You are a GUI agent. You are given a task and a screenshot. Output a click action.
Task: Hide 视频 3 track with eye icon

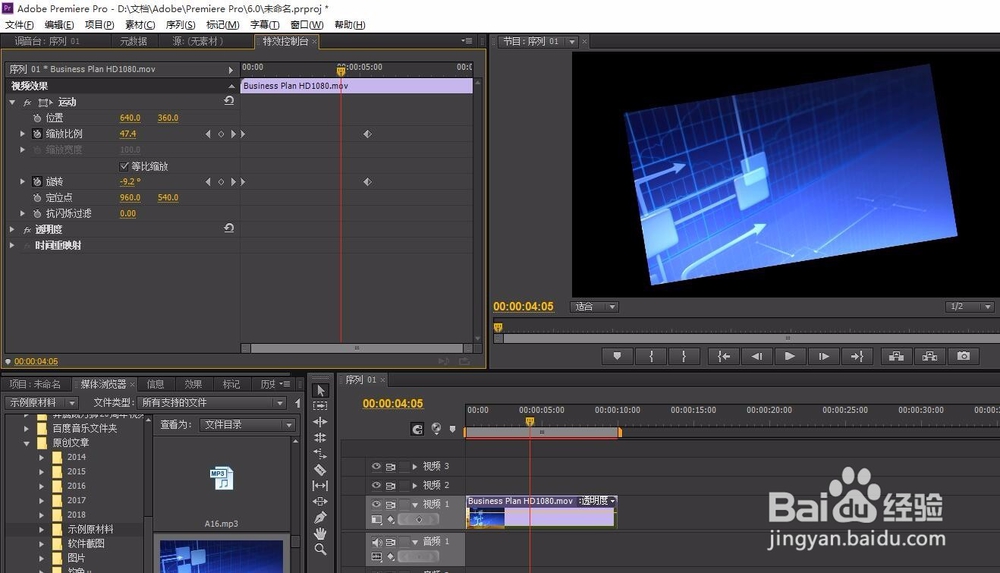coord(376,466)
